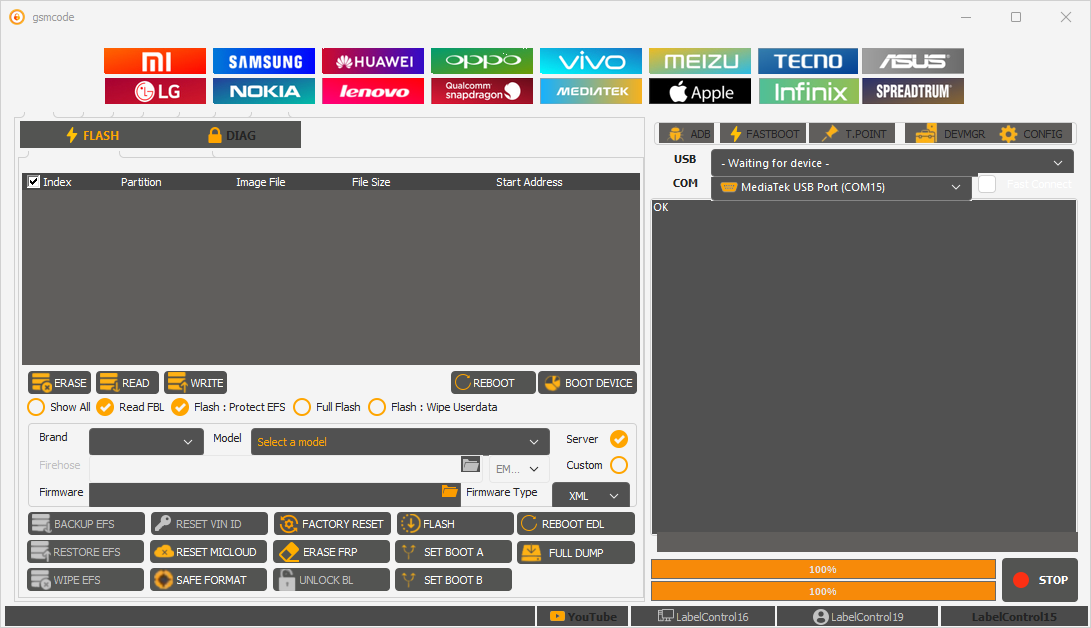Choose the Lenovo brand tile
This screenshot has height=628, width=1091.
(x=373, y=91)
